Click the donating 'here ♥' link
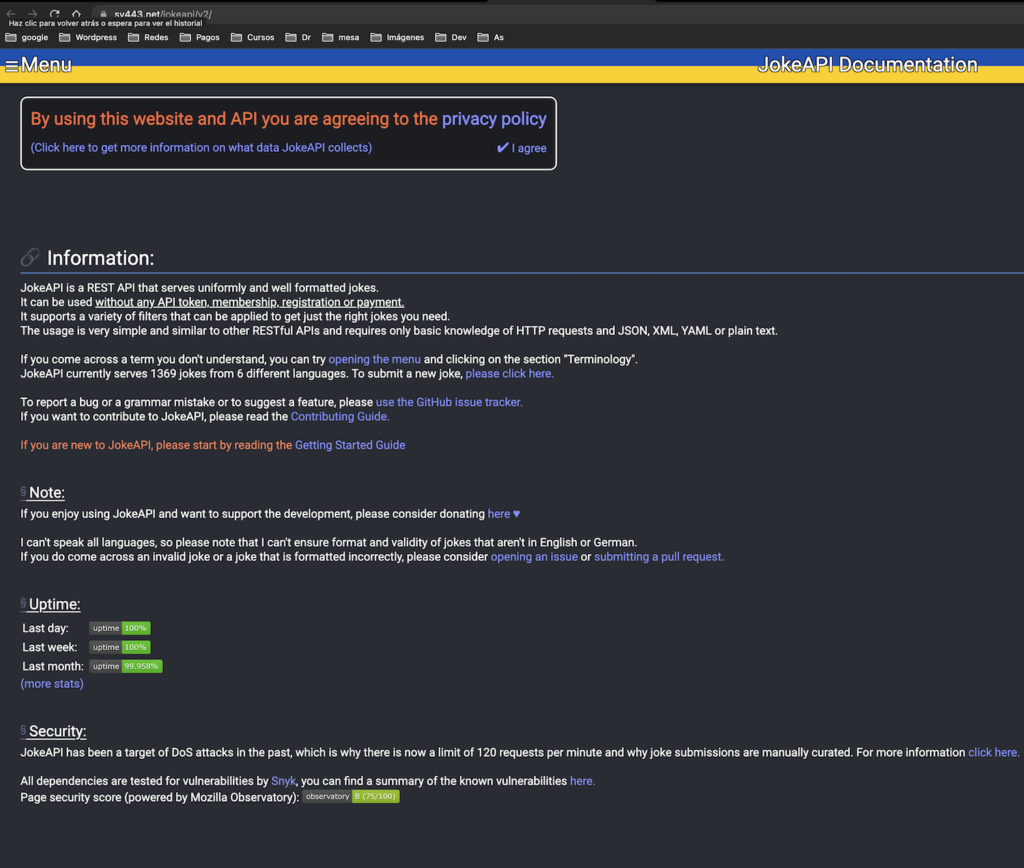 pyautogui.click(x=504, y=514)
